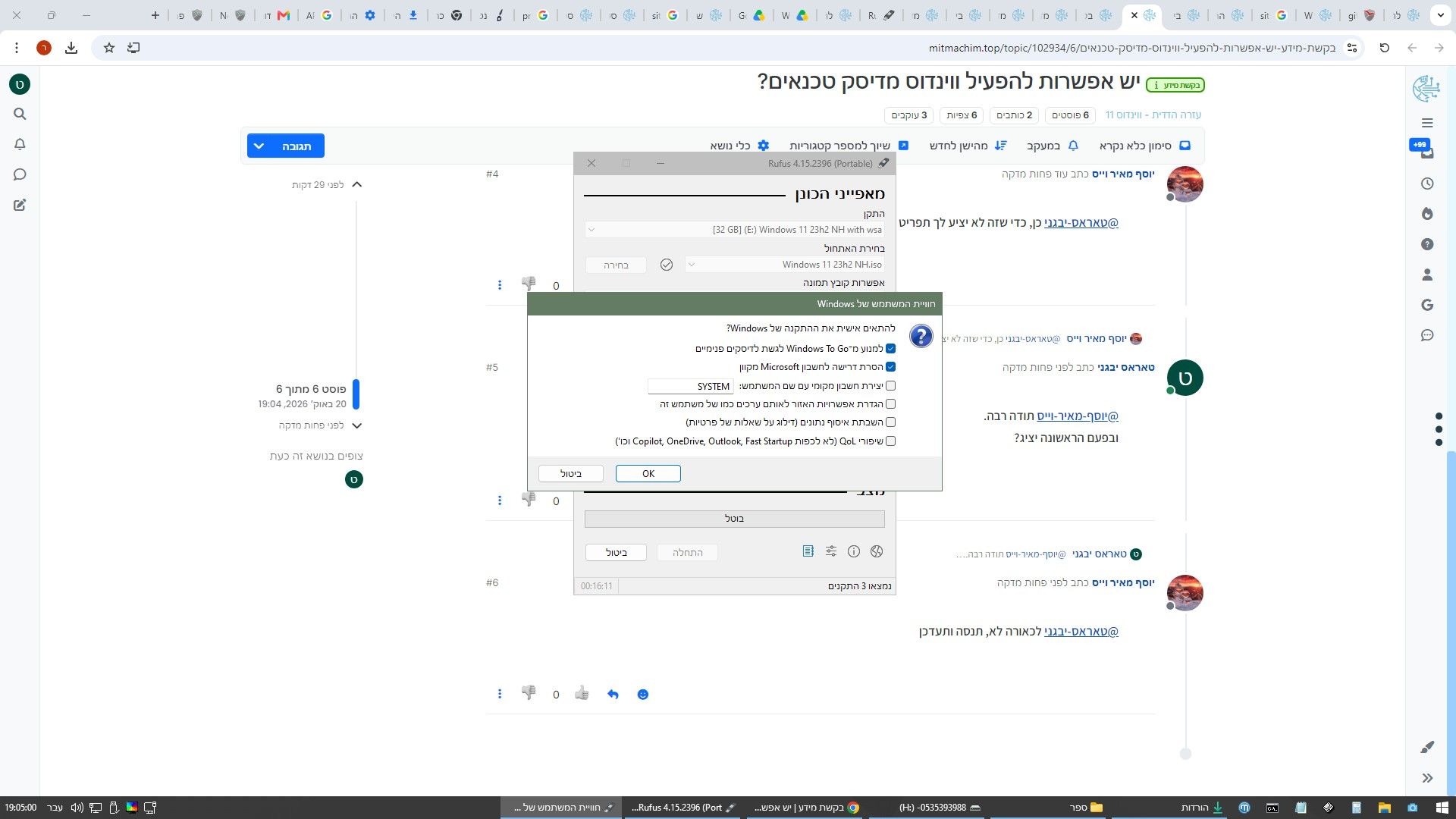
Task: Open Rufus device dropdown
Action: (734, 230)
